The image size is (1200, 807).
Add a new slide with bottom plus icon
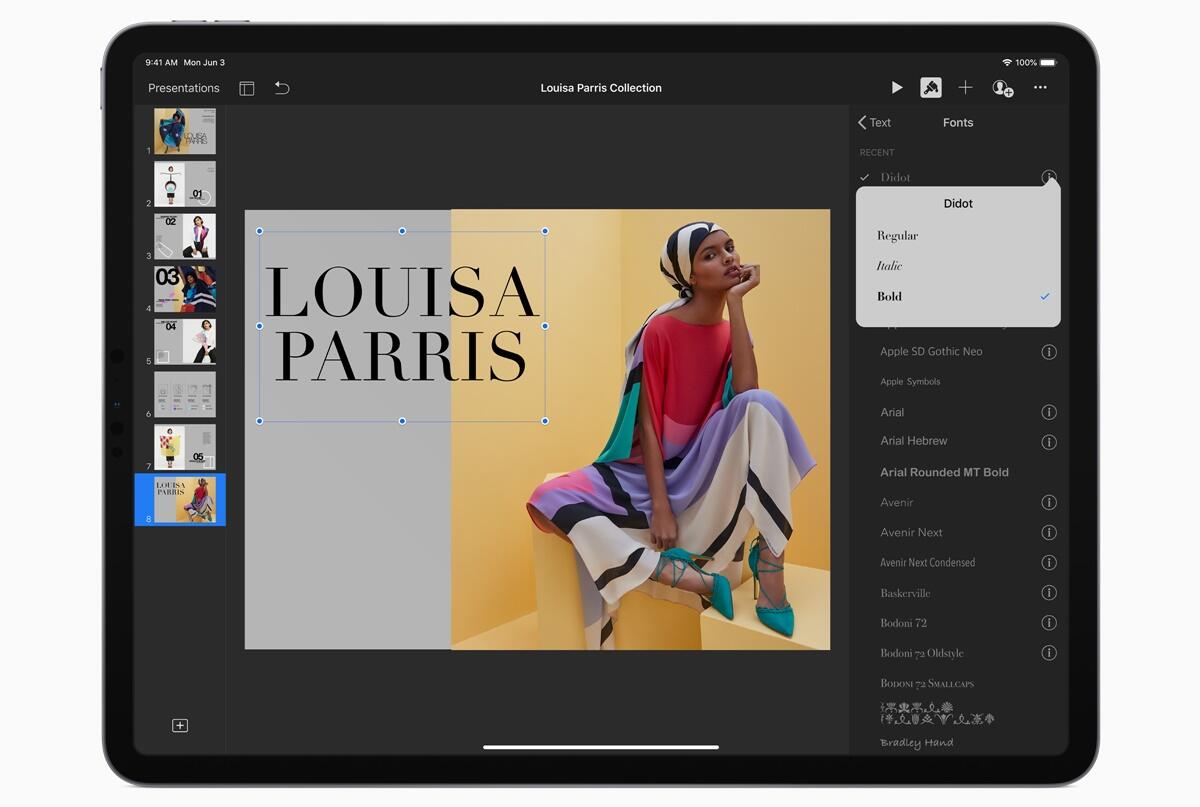tap(180, 725)
